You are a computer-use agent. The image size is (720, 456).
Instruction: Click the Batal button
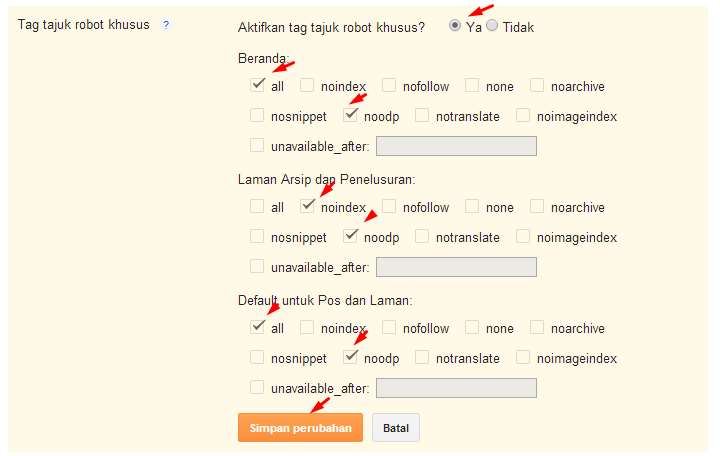point(396,428)
